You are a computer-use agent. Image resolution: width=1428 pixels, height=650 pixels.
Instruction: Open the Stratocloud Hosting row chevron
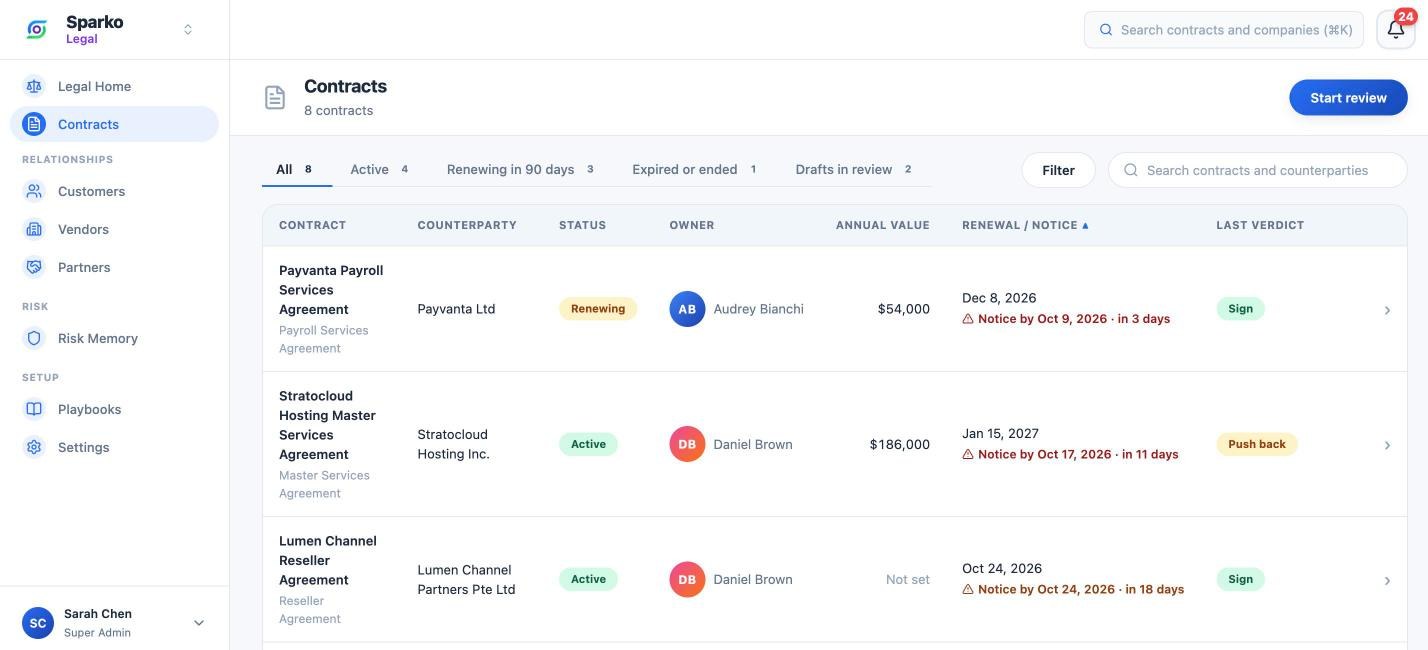coord(1387,445)
